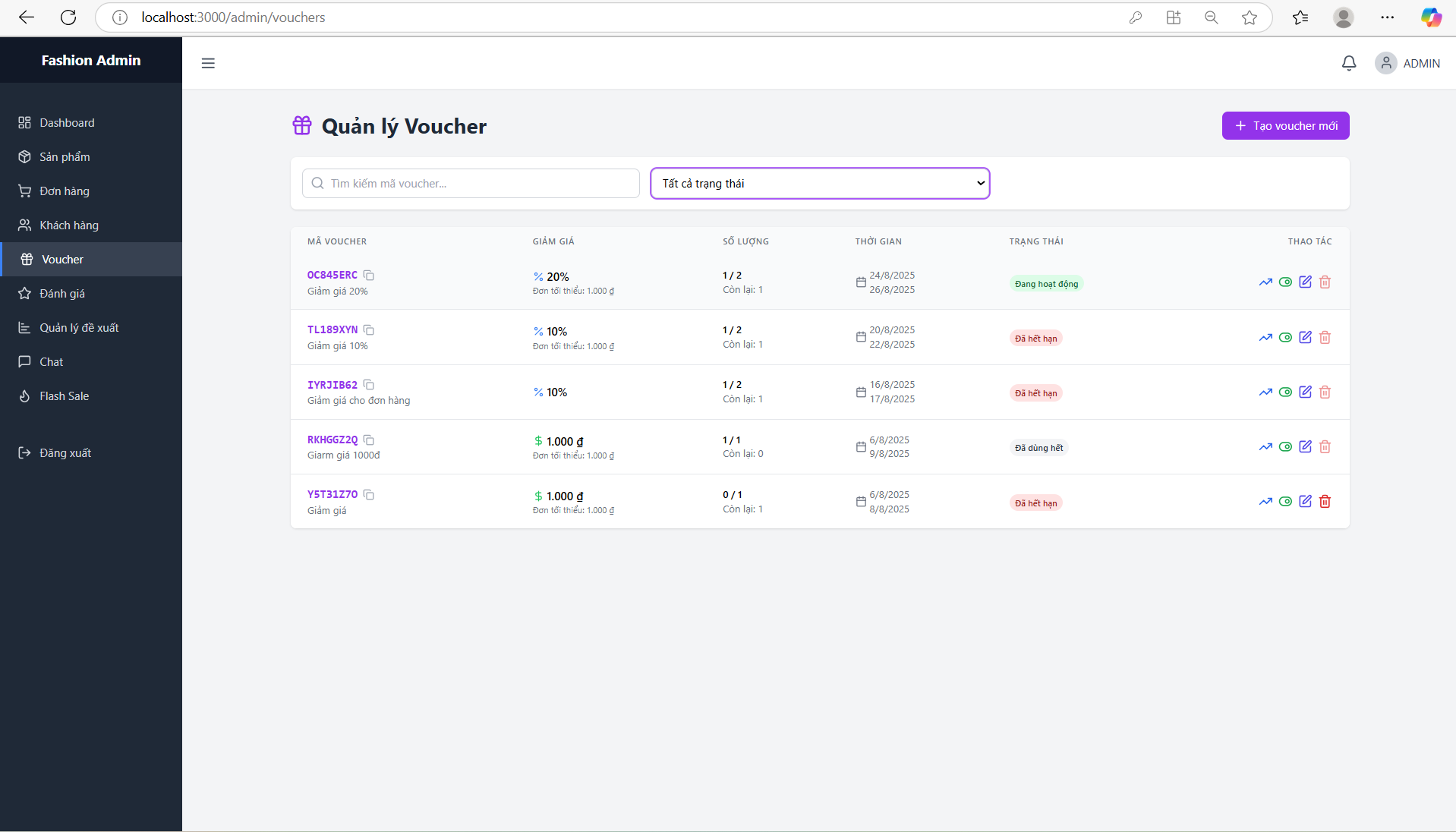Toggle visibility eye for TL189XYN voucher
Viewport: 1456px width, 832px height.
[x=1285, y=338]
